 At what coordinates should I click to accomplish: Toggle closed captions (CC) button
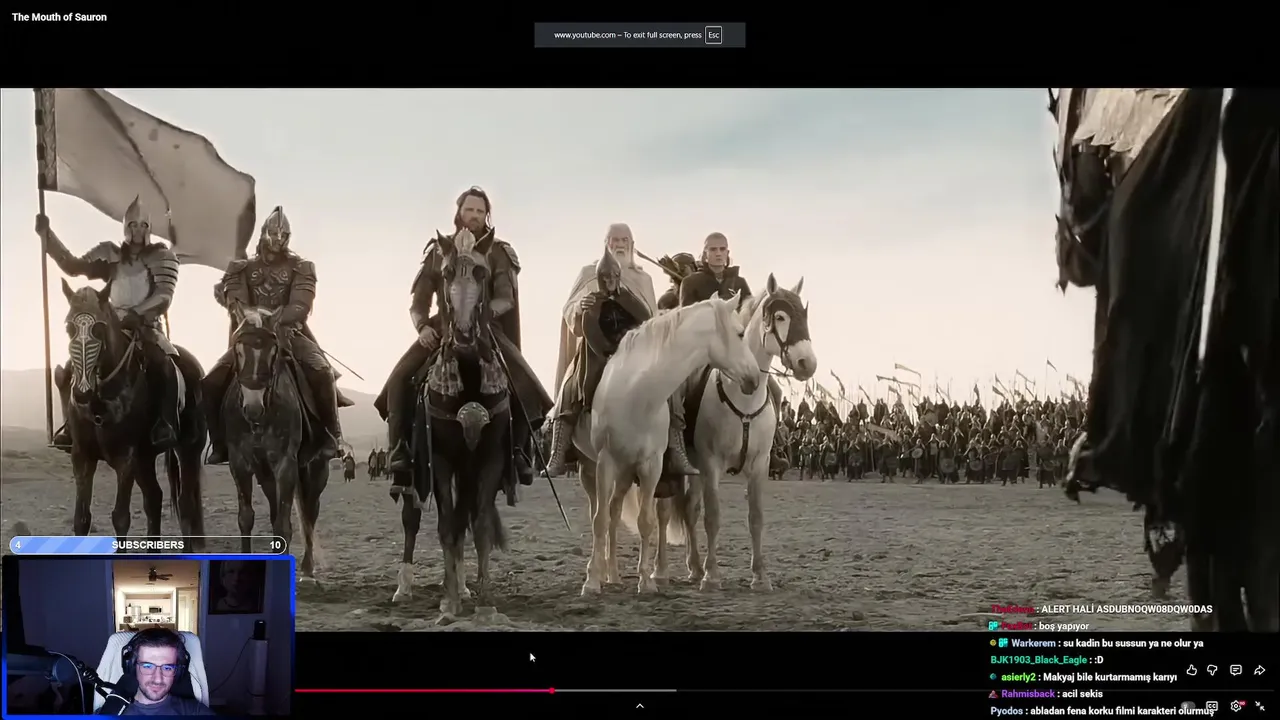coord(1212,706)
